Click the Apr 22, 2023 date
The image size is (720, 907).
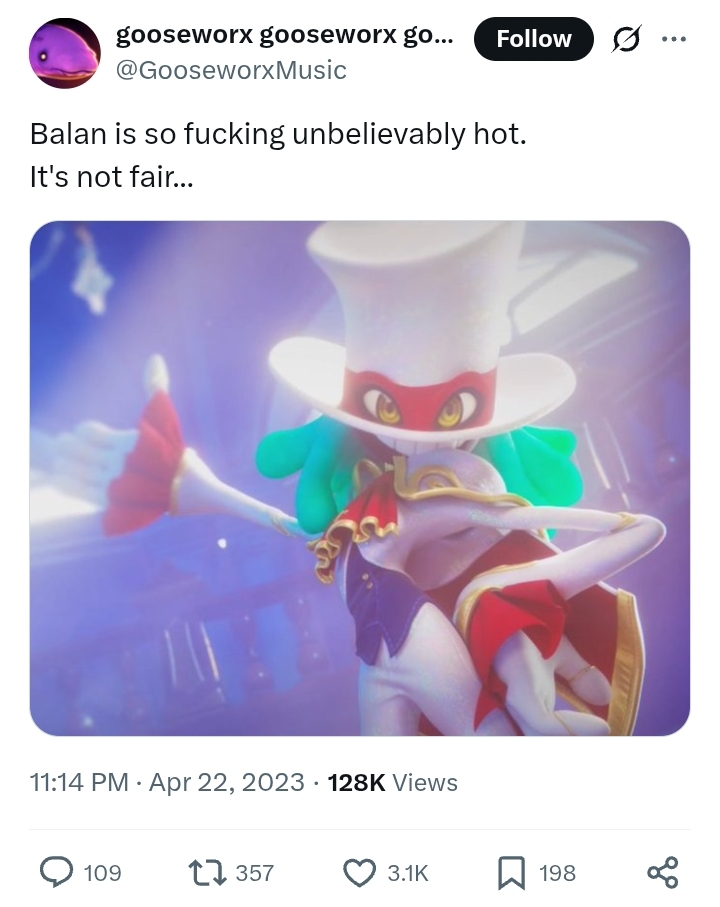click(227, 782)
